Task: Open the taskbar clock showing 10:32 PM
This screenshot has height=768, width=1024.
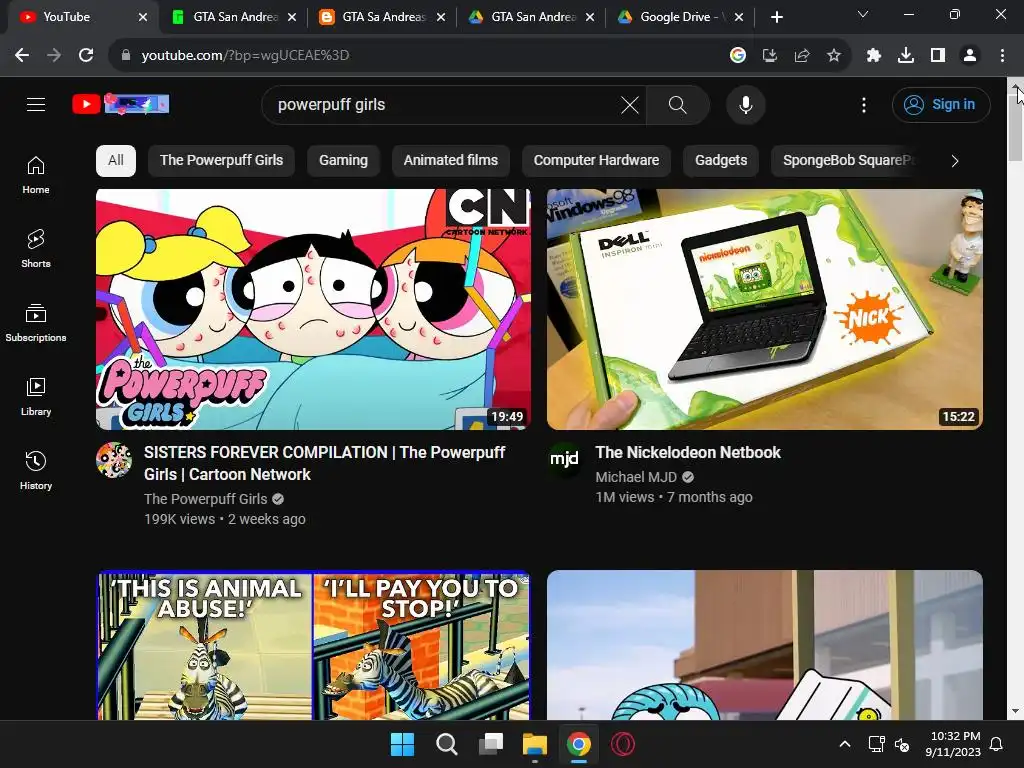Action: (953, 744)
